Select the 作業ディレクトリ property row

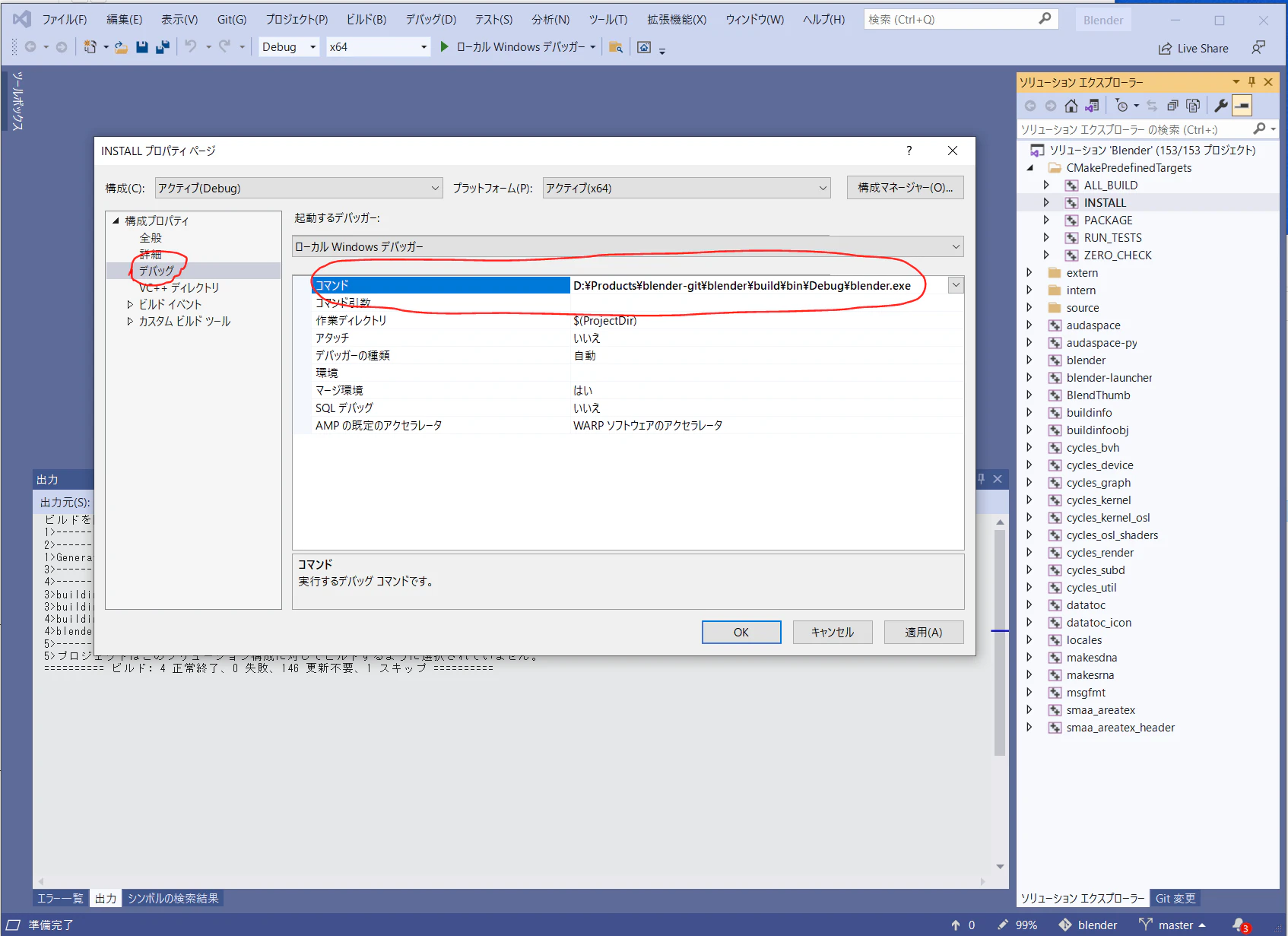(x=628, y=320)
